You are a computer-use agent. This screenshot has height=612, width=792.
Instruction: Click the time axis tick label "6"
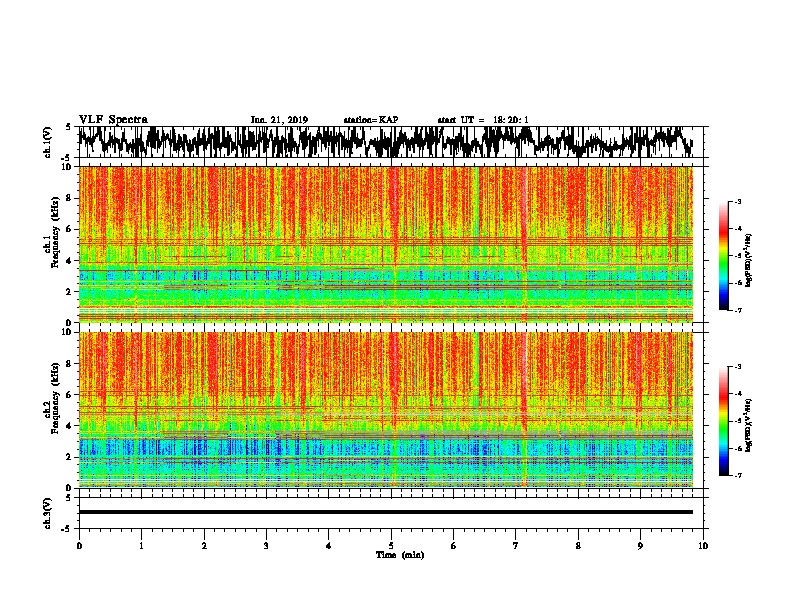coord(454,546)
